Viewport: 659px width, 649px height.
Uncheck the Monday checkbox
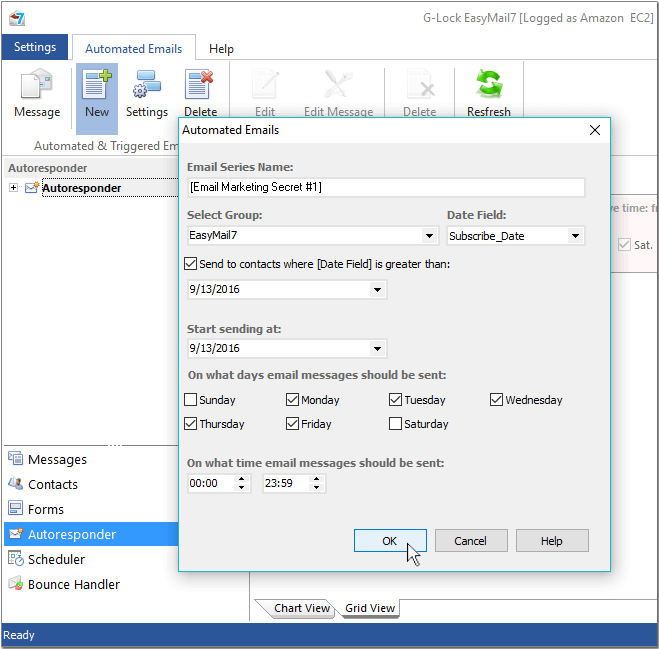(x=292, y=400)
